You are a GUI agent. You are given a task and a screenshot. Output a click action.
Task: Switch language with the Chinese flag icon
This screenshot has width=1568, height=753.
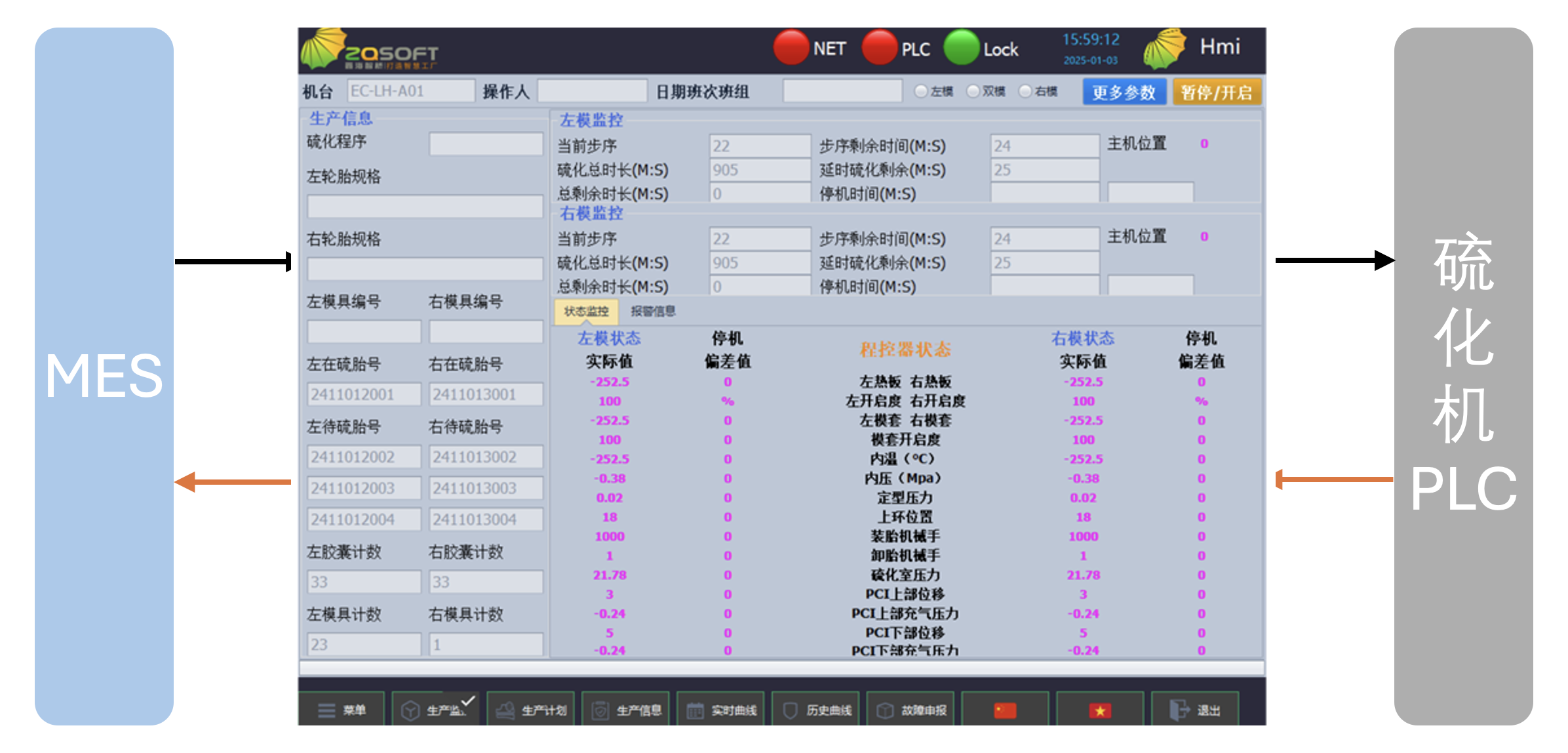point(1004,710)
